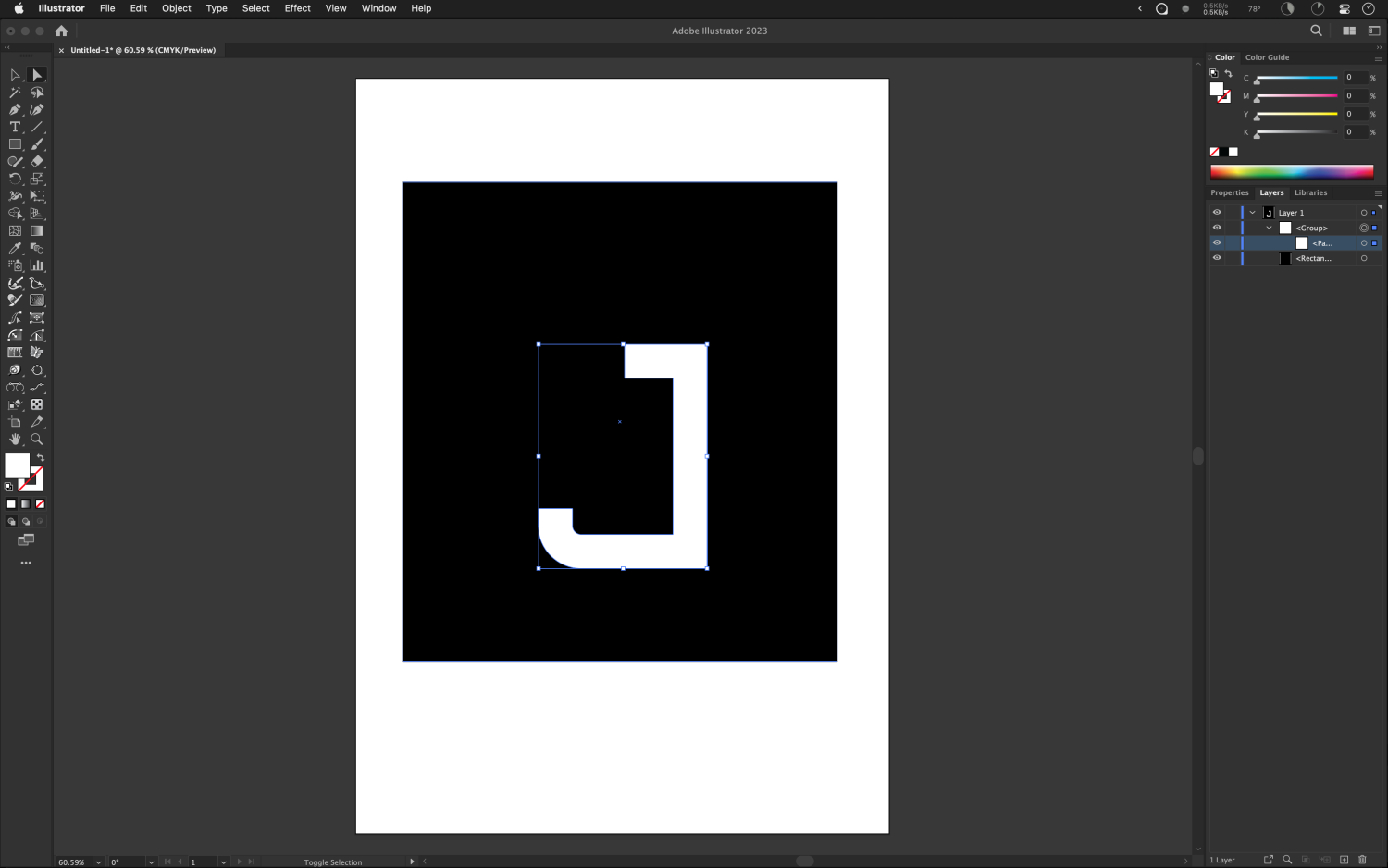Activate the Hand tool
This screenshot has height=868, width=1388.
15,440
